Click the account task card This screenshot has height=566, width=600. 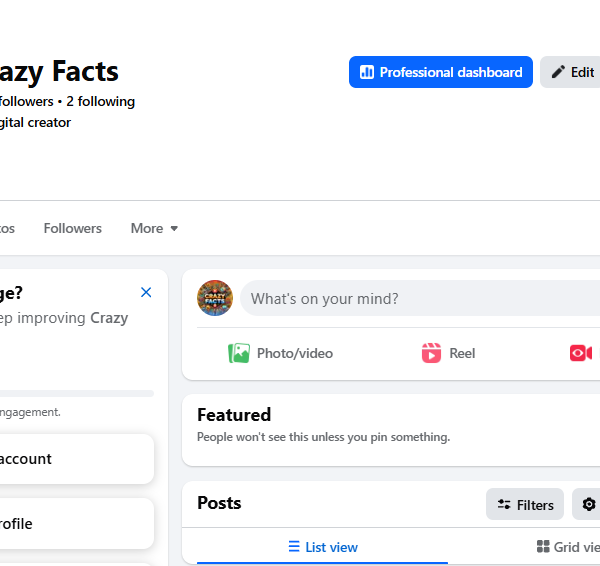(77, 459)
